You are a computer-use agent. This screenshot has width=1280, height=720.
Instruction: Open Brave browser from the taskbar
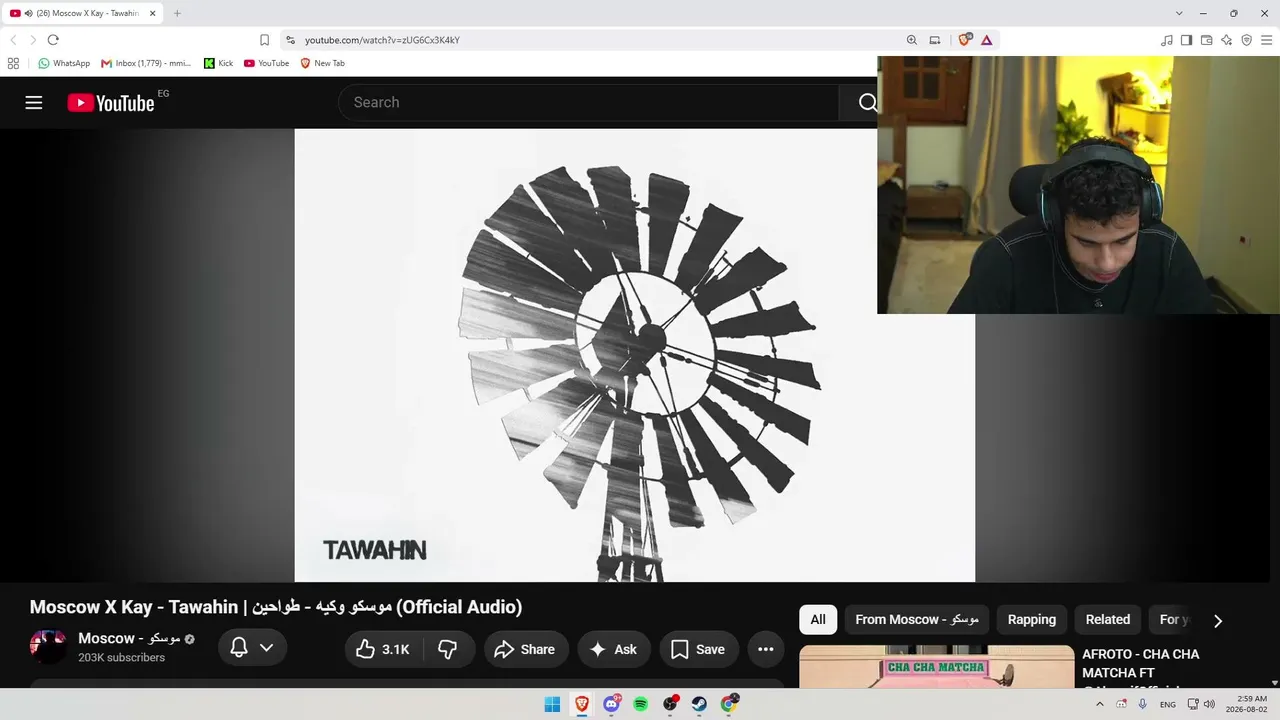[x=582, y=704]
